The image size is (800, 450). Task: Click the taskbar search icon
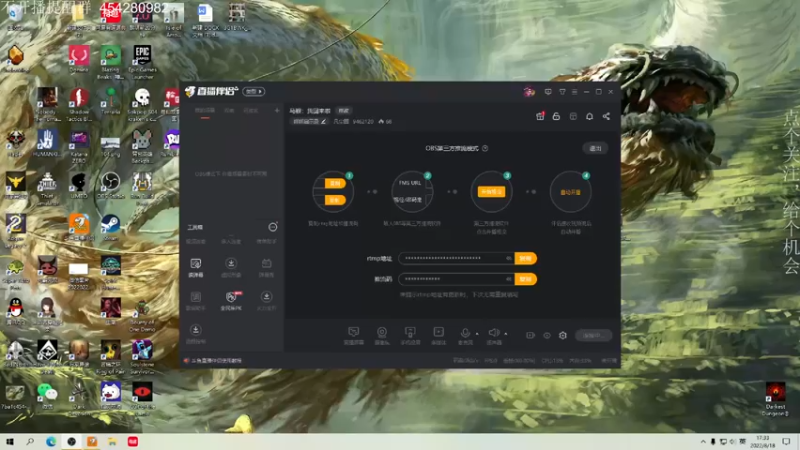(30, 441)
